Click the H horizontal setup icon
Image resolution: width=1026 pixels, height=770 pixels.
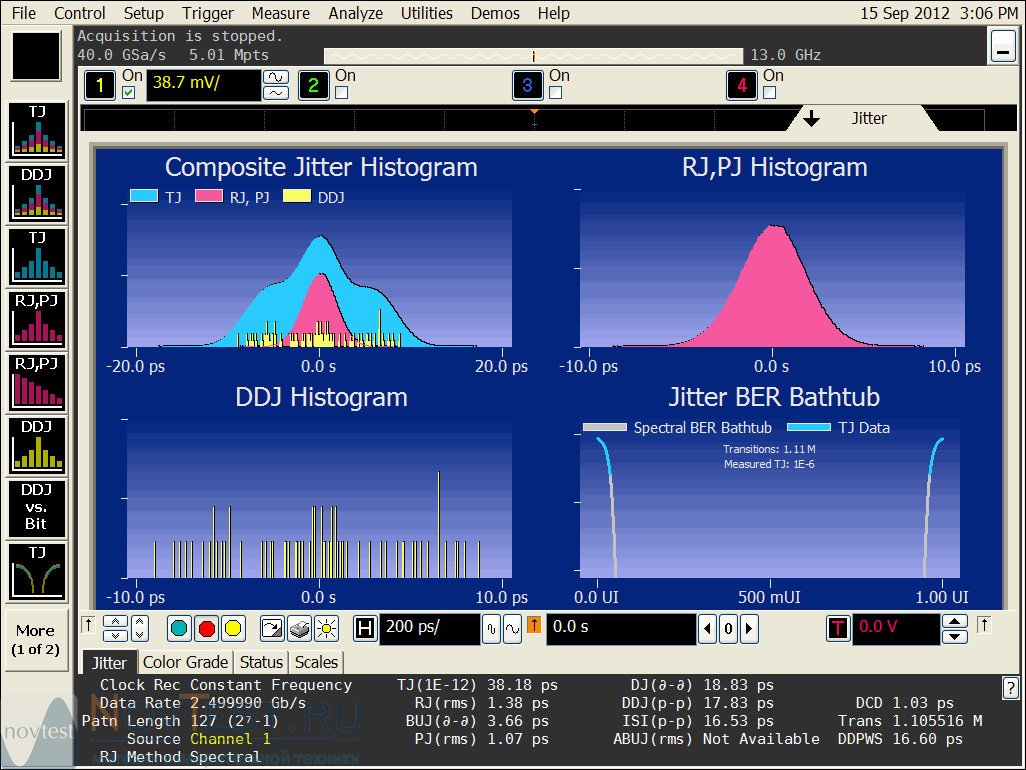pos(365,628)
